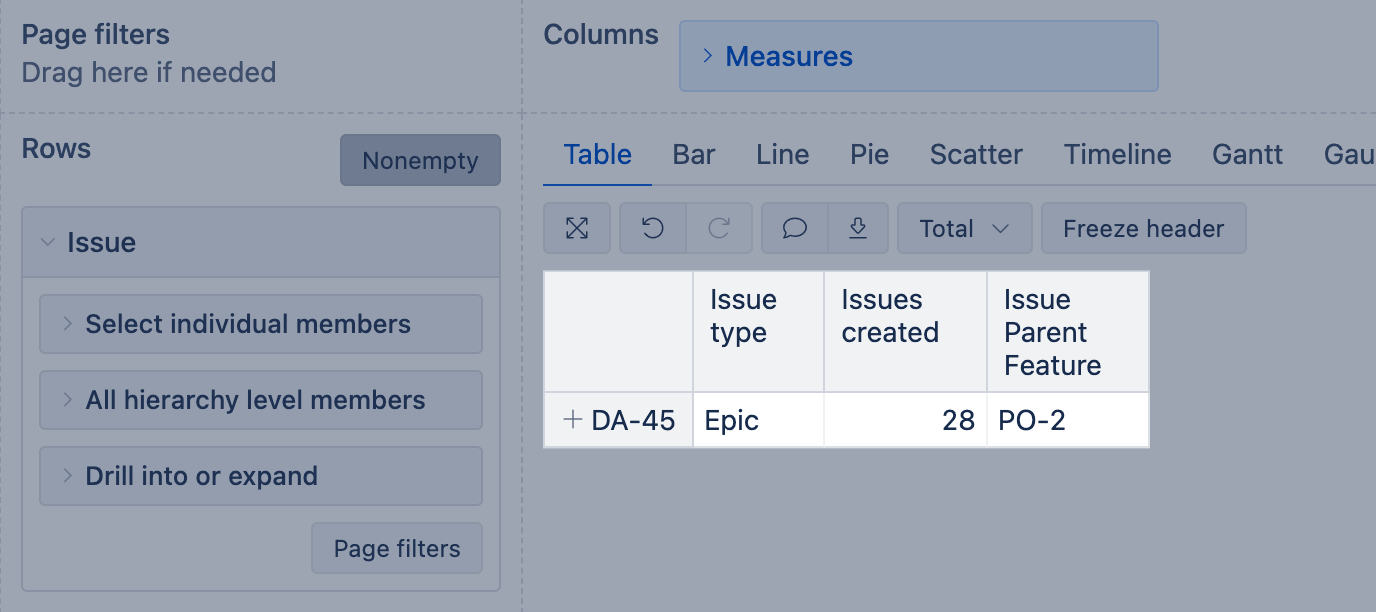
Task: Expand DA-45 row with plus icon
Action: 573,420
